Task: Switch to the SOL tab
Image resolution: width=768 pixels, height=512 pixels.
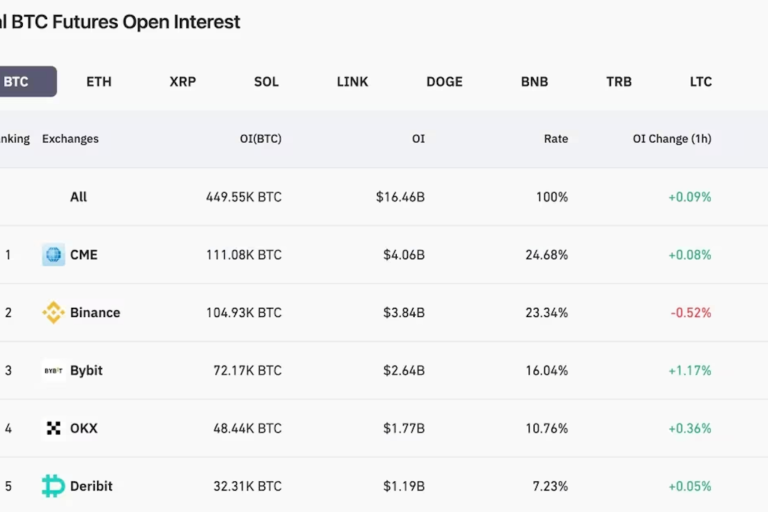Action: [266, 82]
